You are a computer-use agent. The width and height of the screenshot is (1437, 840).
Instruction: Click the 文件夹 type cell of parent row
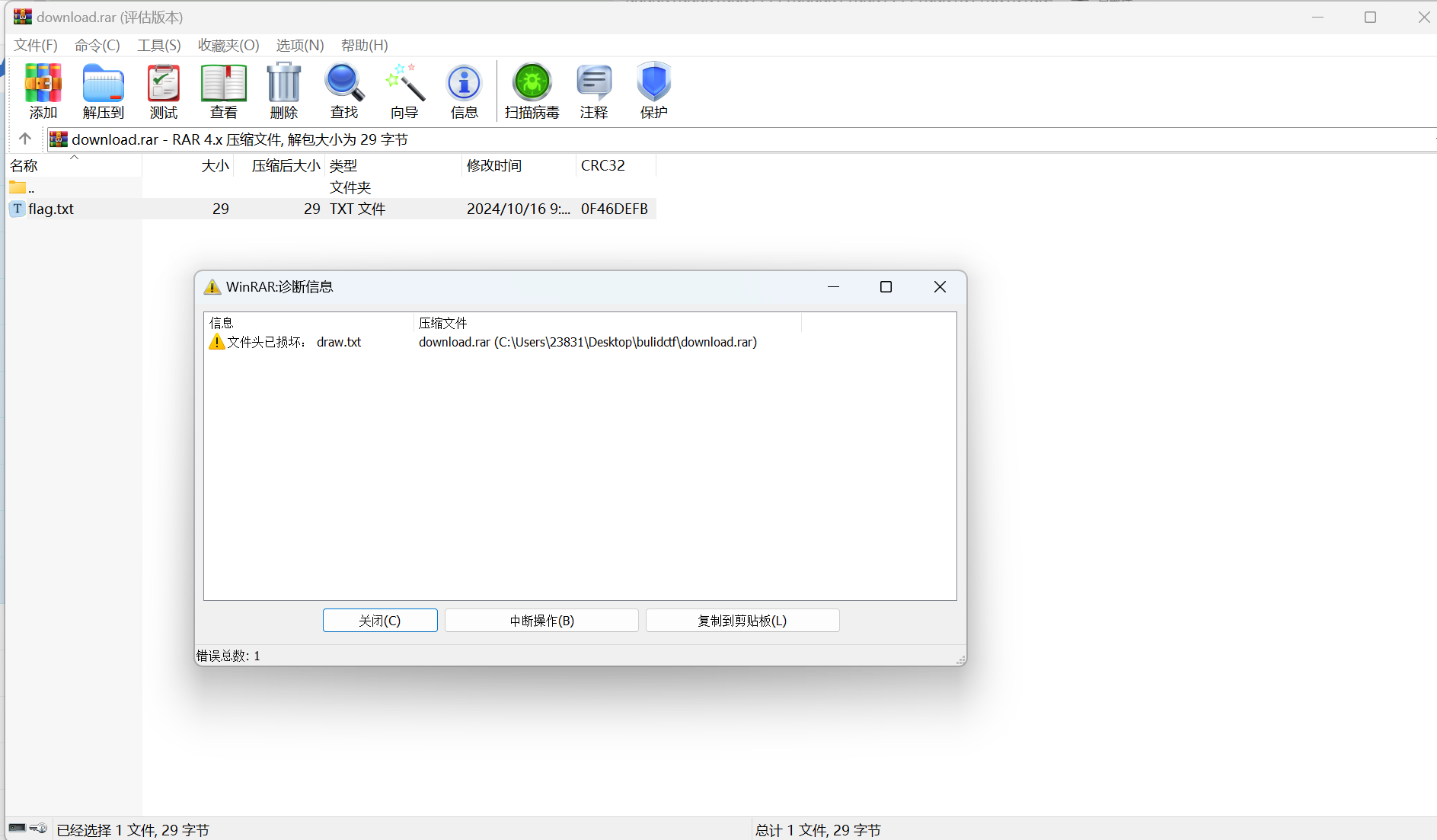click(350, 187)
